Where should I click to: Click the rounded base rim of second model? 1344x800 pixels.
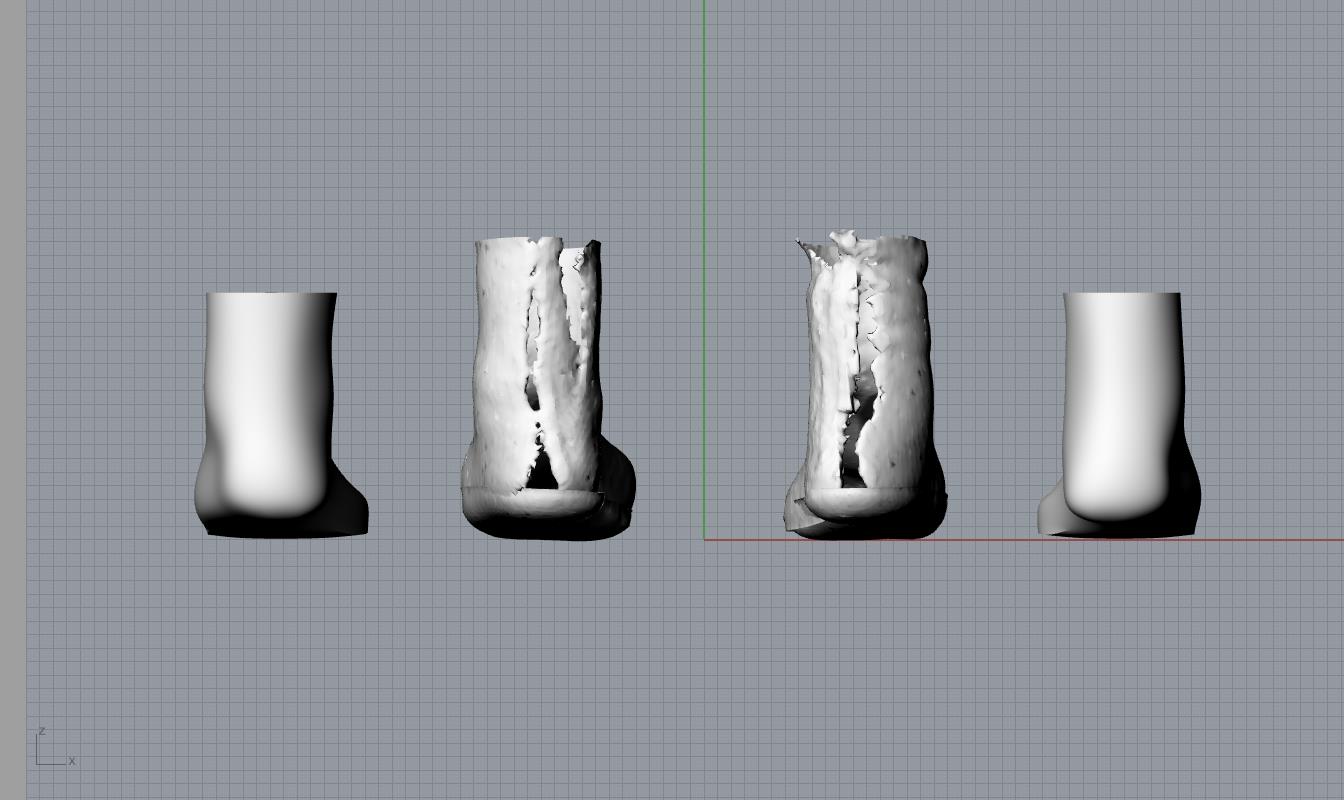click(530, 505)
